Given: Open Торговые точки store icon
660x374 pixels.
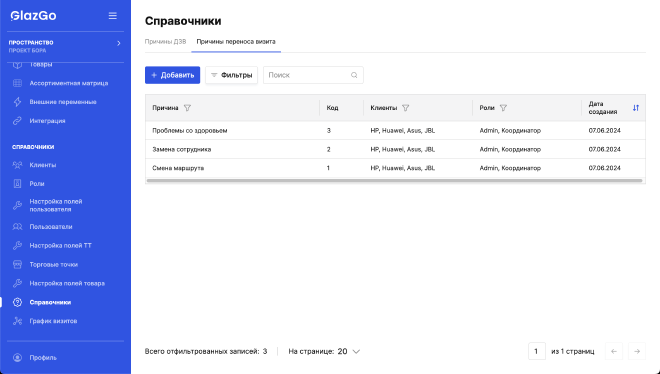Looking at the screenshot, I should [17, 264].
